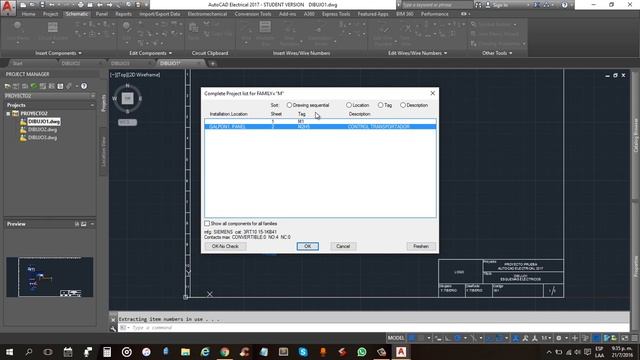This screenshot has height=360, width=640.
Task: Click the Sign In button
Action: click(x=497, y=5)
